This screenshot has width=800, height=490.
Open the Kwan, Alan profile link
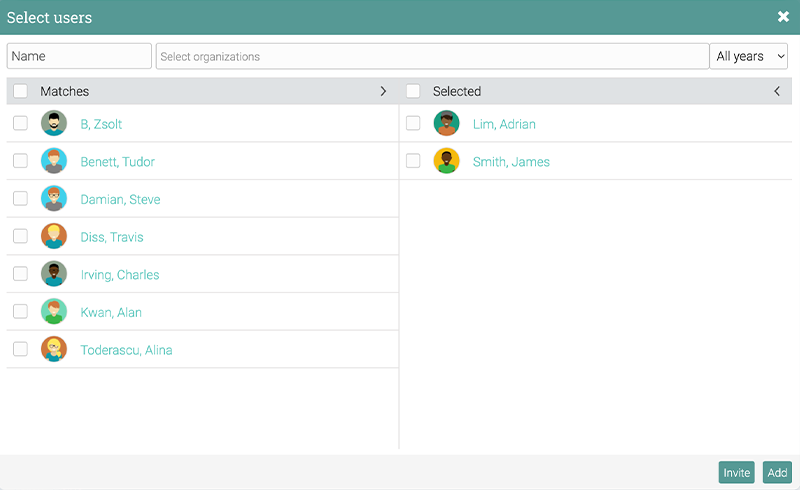point(111,312)
